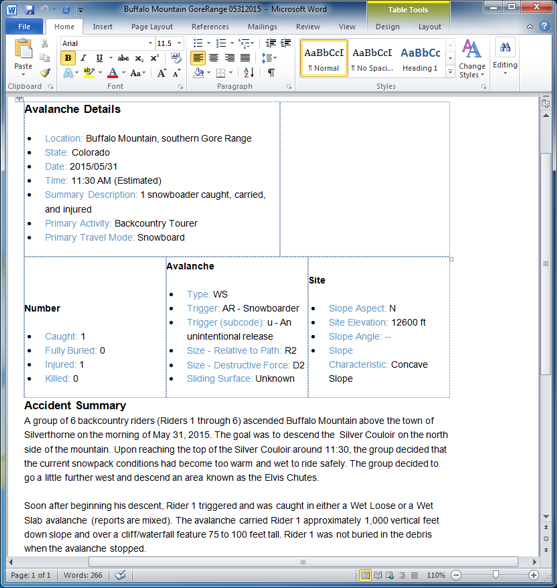Click the Redo arrow in quick access
Image resolution: width=557 pixels, height=588 pixels.
66,9
